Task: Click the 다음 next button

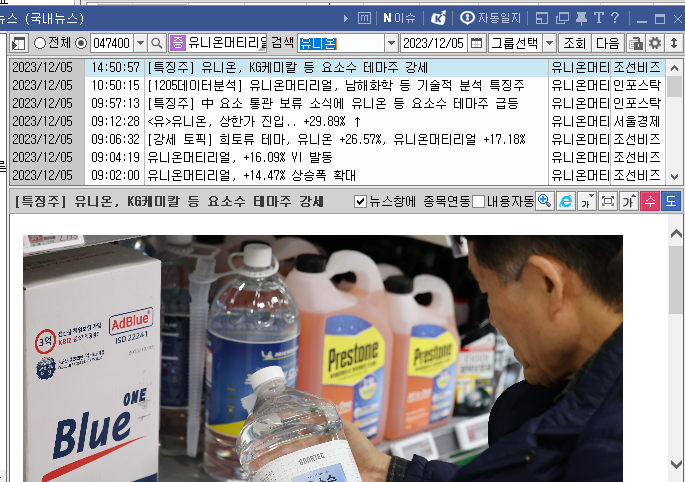Action: click(608, 43)
